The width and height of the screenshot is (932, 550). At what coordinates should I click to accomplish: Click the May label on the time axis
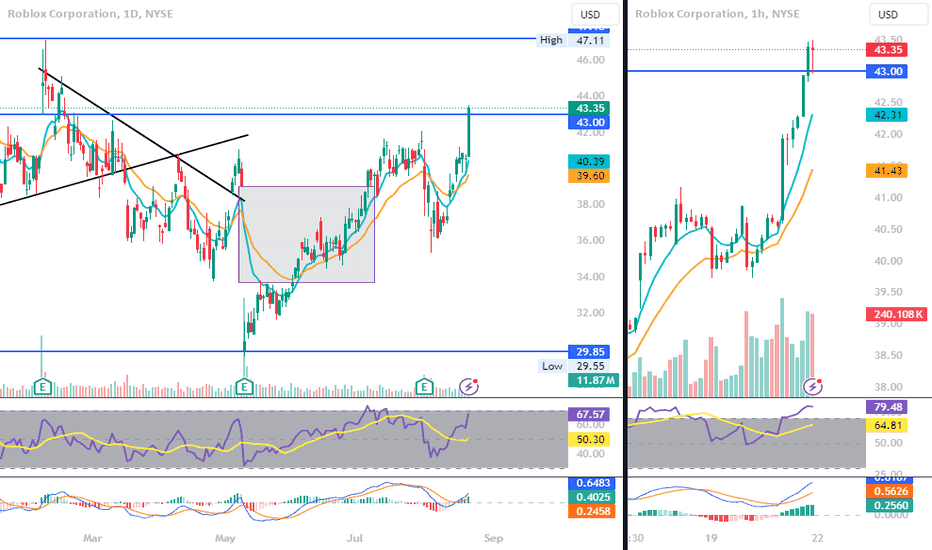coord(225,538)
